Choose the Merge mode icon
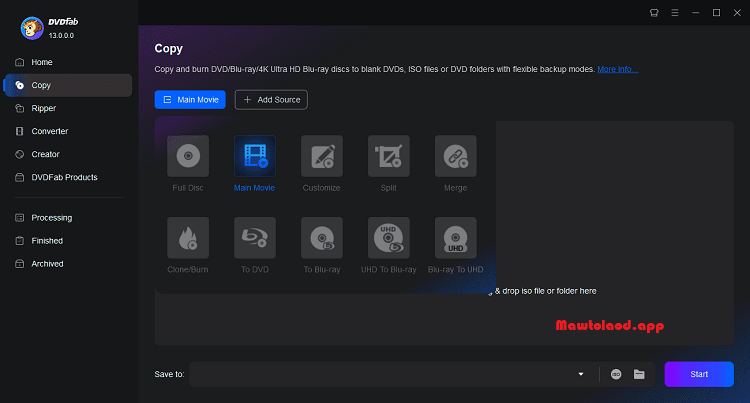 (x=456, y=156)
